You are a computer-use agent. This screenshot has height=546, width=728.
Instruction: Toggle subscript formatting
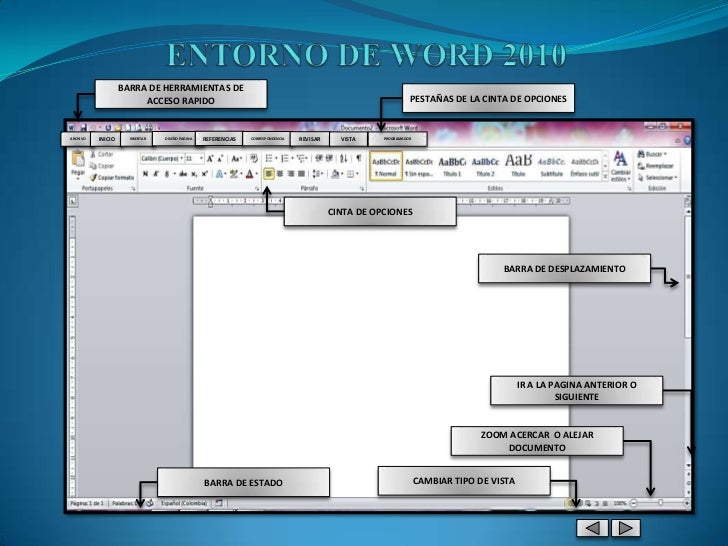(x=194, y=174)
